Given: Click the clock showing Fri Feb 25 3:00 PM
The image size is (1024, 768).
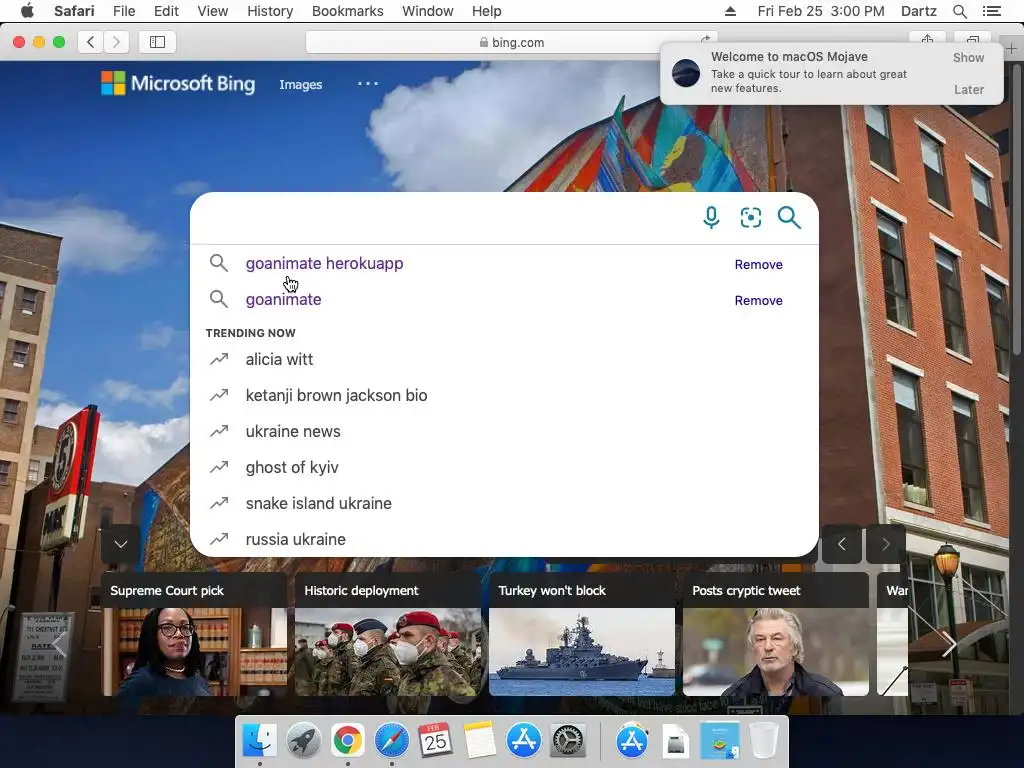Looking at the screenshot, I should point(821,11).
